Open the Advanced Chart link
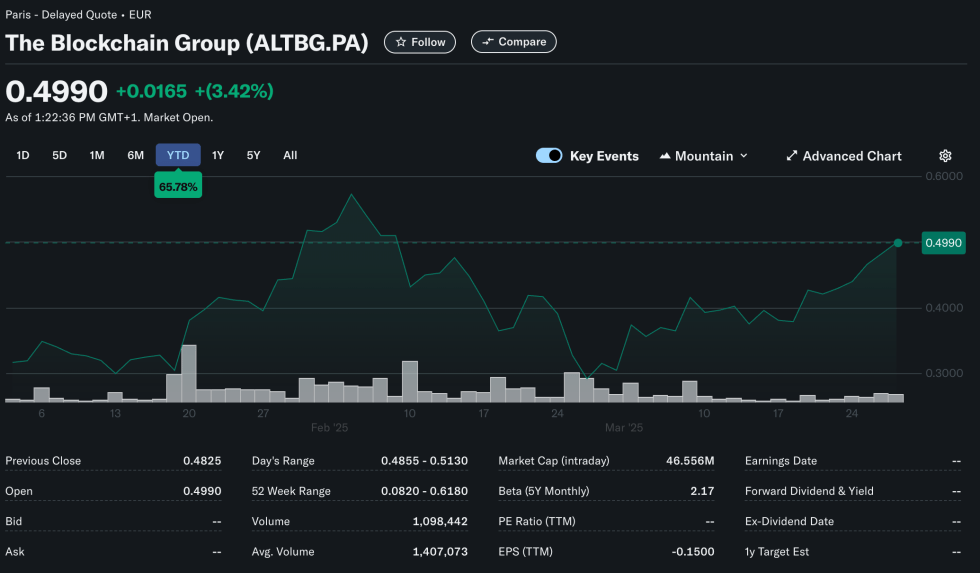980x573 pixels. click(x=851, y=156)
